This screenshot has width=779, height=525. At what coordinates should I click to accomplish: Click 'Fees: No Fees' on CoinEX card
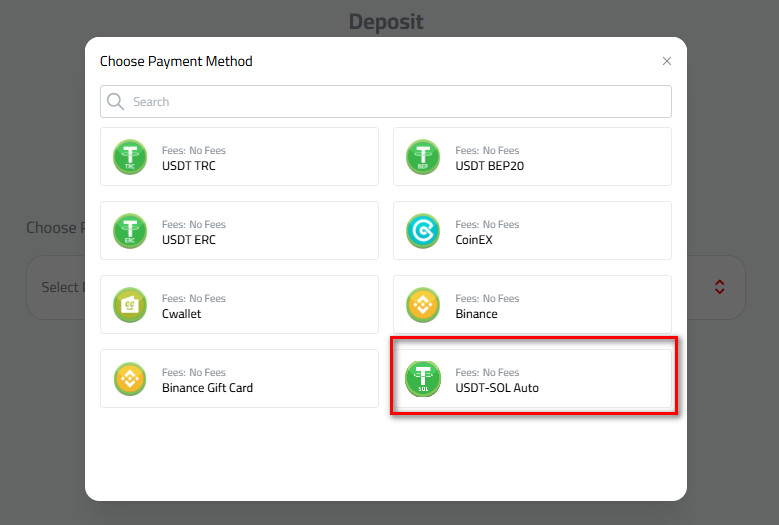(x=487, y=225)
